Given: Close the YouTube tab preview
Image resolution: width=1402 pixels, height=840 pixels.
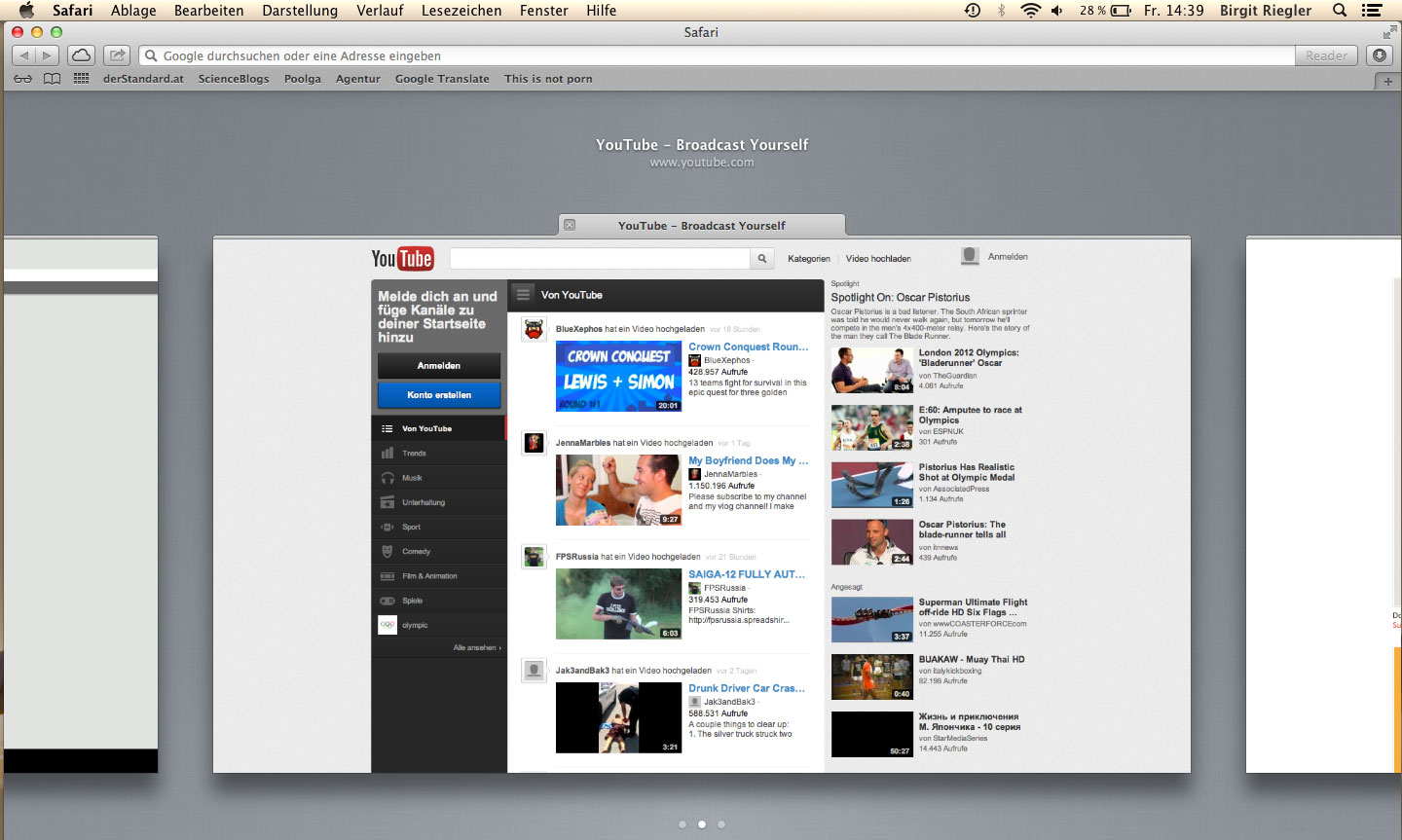Looking at the screenshot, I should [x=570, y=225].
